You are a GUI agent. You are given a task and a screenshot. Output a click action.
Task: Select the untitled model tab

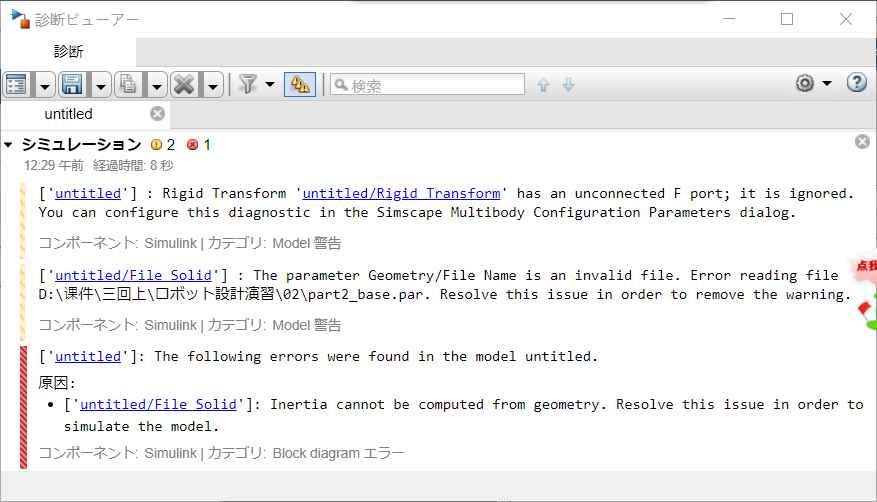(x=68, y=114)
